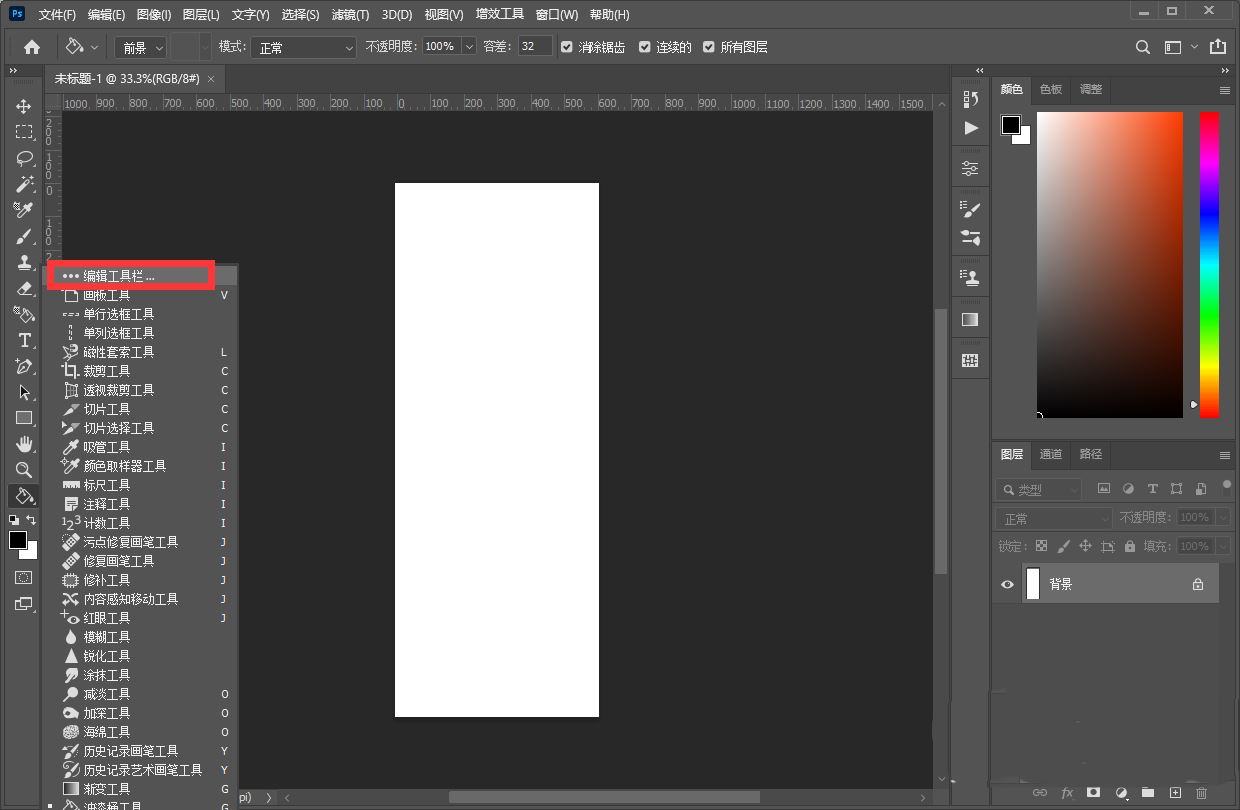
Task: Toggle lock position
Action: [1085, 546]
